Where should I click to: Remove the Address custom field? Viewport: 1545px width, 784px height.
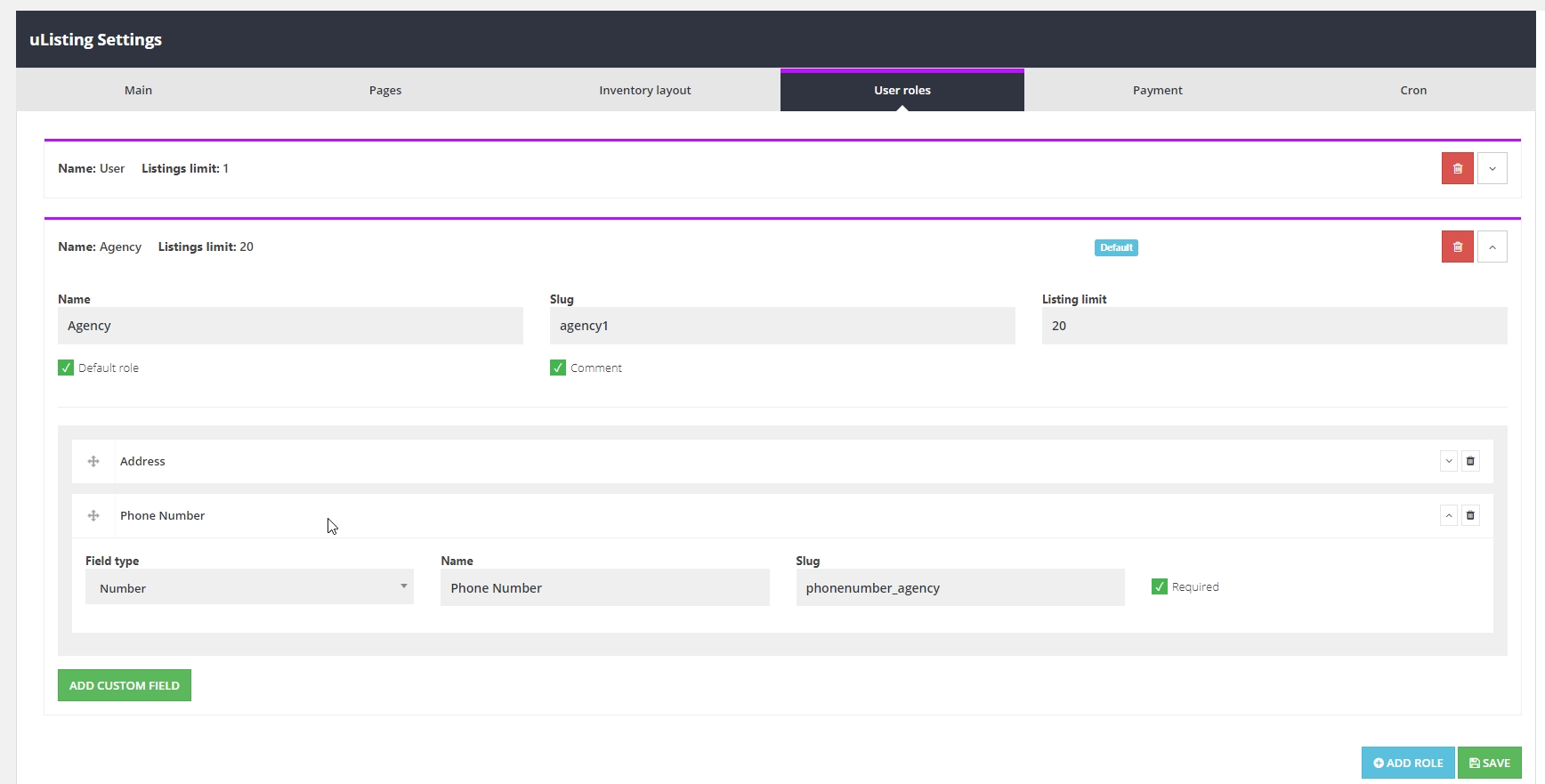pos(1470,461)
